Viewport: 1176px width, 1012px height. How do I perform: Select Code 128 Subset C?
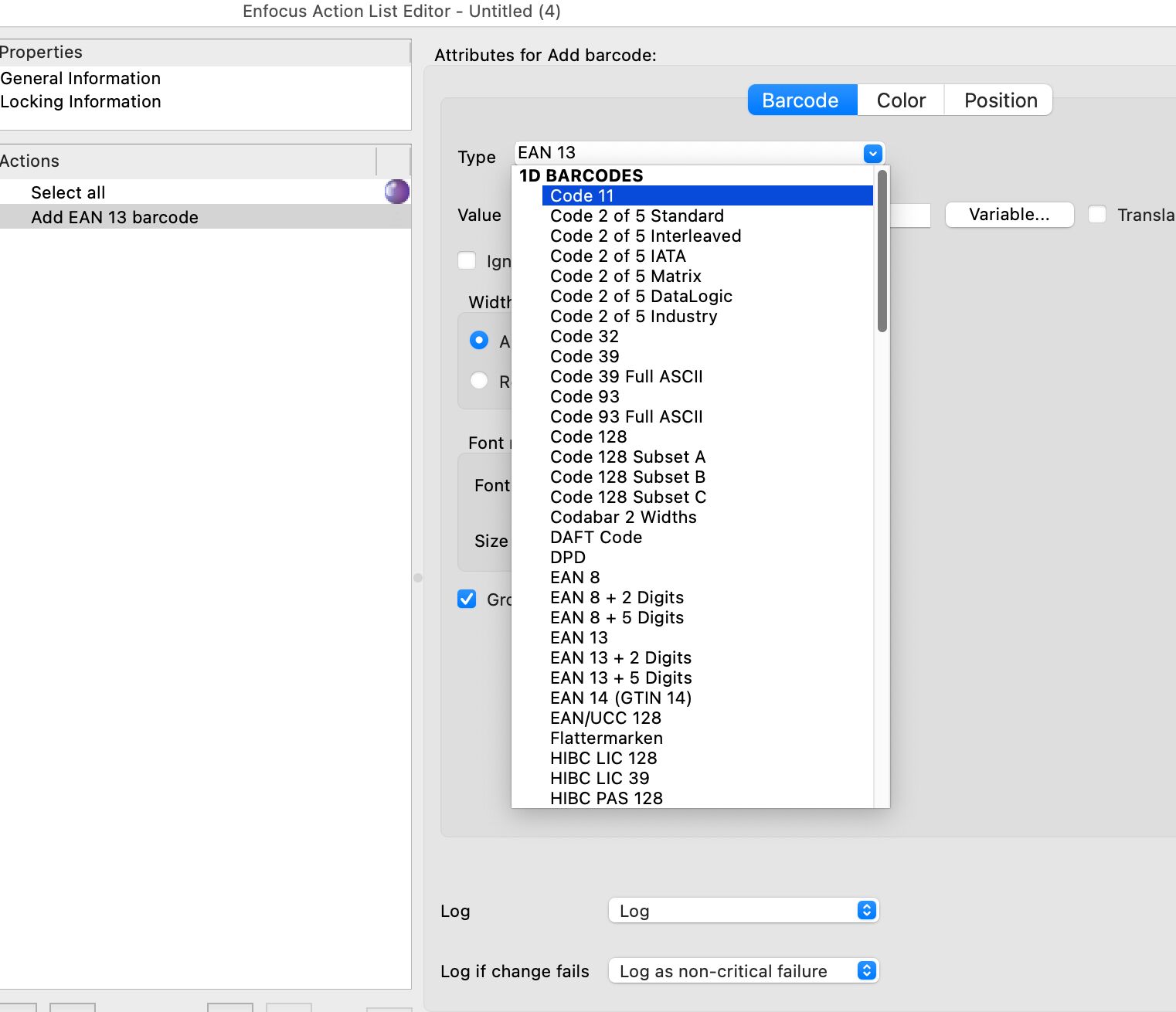[x=627, y=497]
